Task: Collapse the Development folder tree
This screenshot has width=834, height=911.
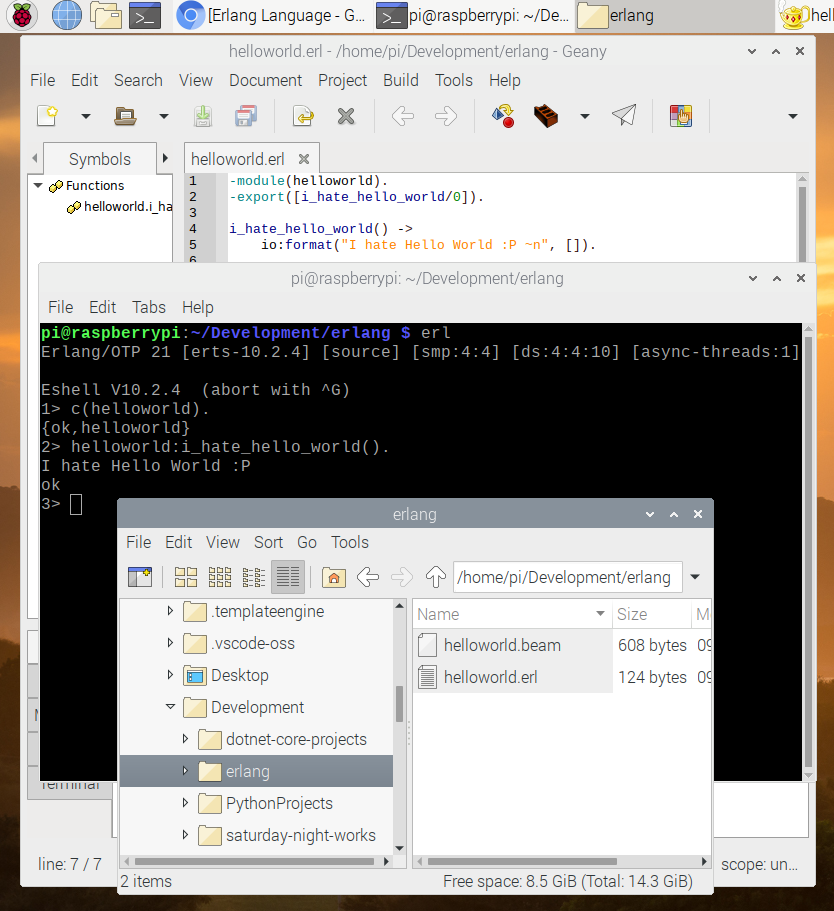Action: click(171, 707)
